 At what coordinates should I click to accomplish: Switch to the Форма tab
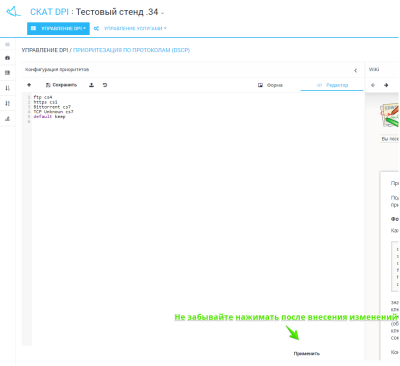(270, 85)
